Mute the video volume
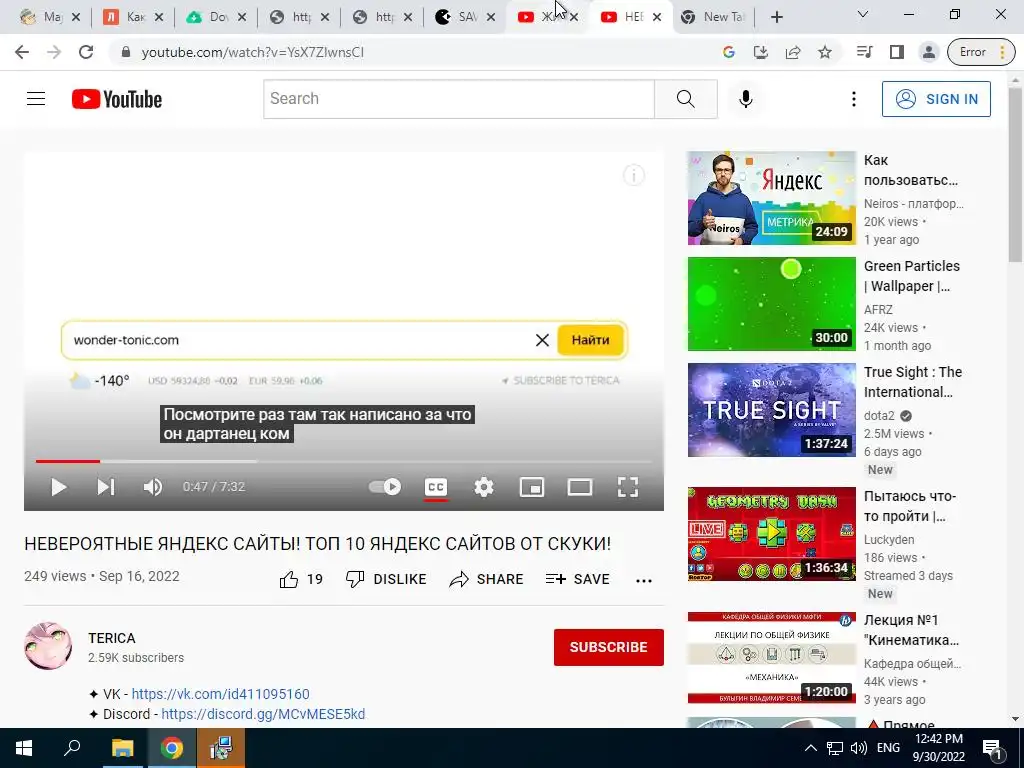This screenshot has height=768, width=1024. click(152, 487)
